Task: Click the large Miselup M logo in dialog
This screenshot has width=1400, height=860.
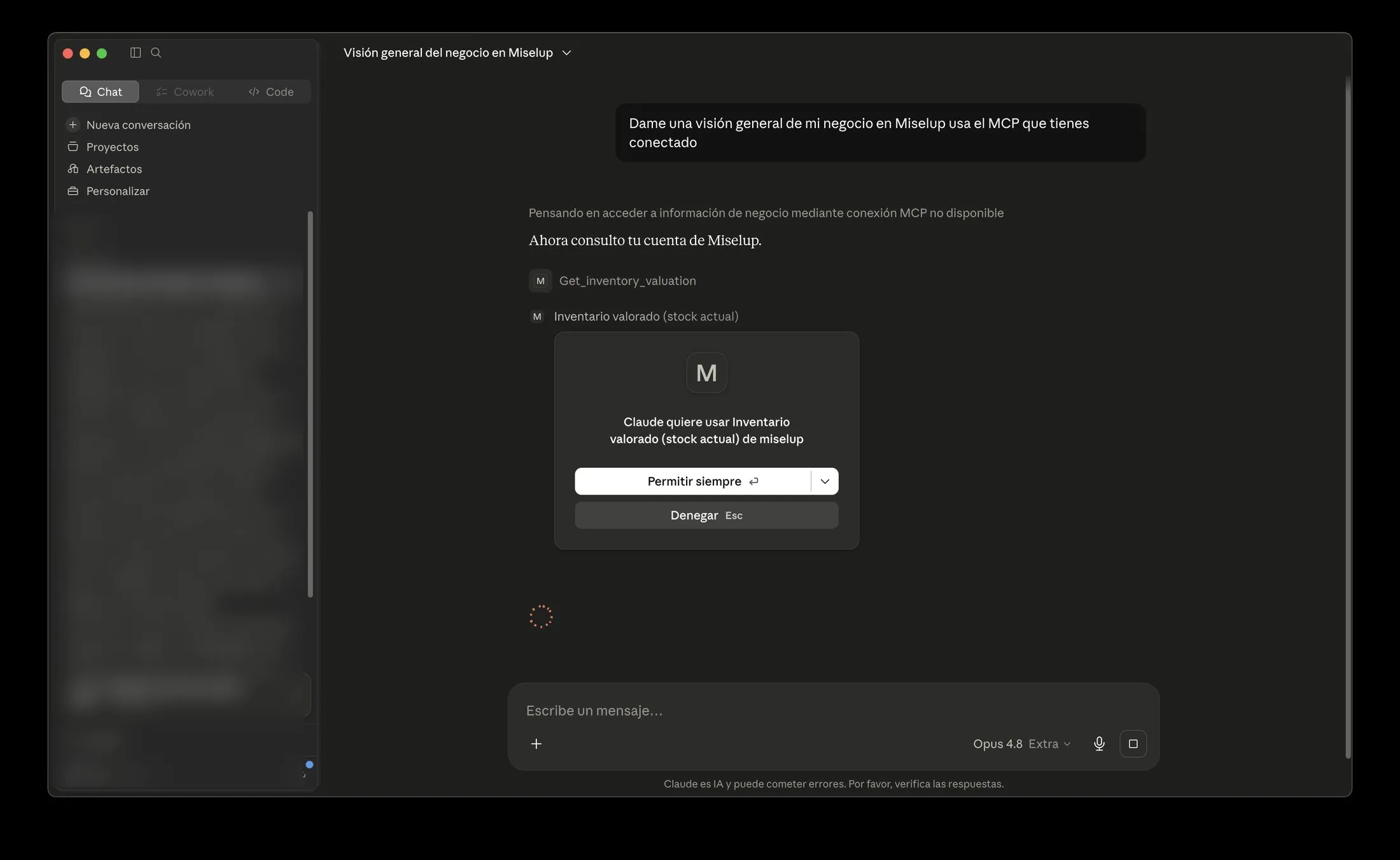Action: pos(706,373)
